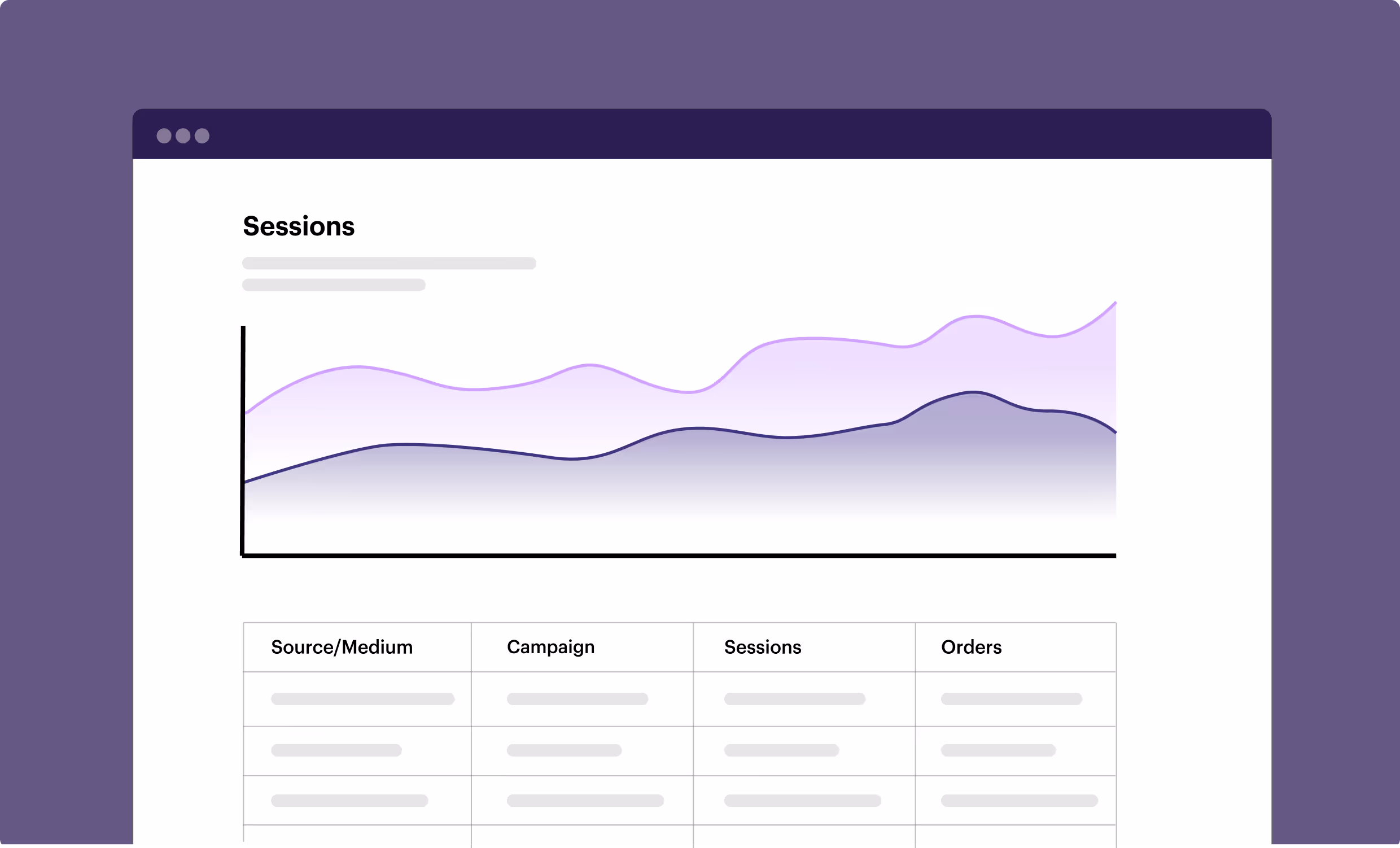Select the Source/Medium column header

coord(342,647)
